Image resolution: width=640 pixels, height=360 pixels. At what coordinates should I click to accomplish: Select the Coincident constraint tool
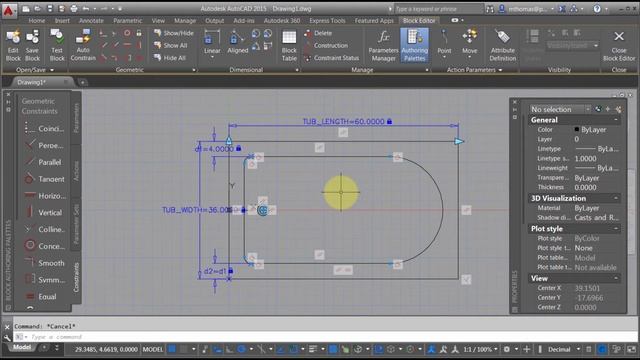[44, 128]
